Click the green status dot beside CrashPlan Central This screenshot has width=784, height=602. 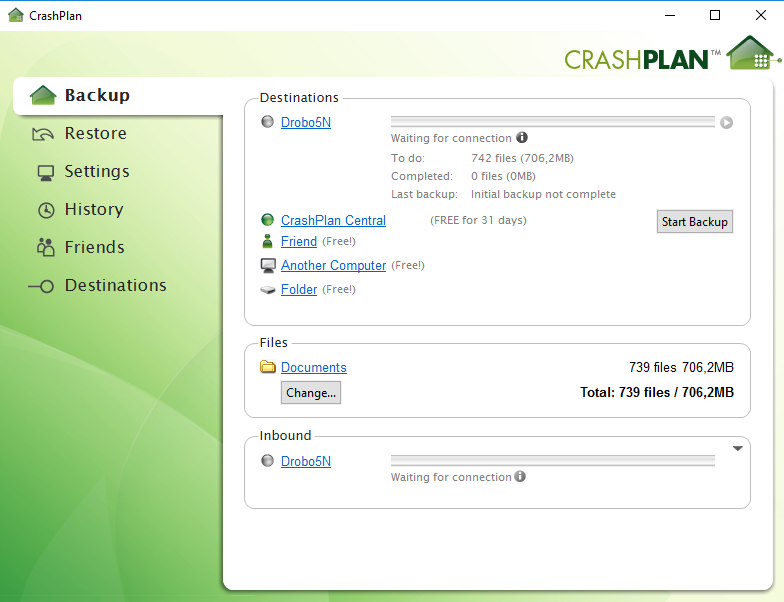(x=268, y=220)
